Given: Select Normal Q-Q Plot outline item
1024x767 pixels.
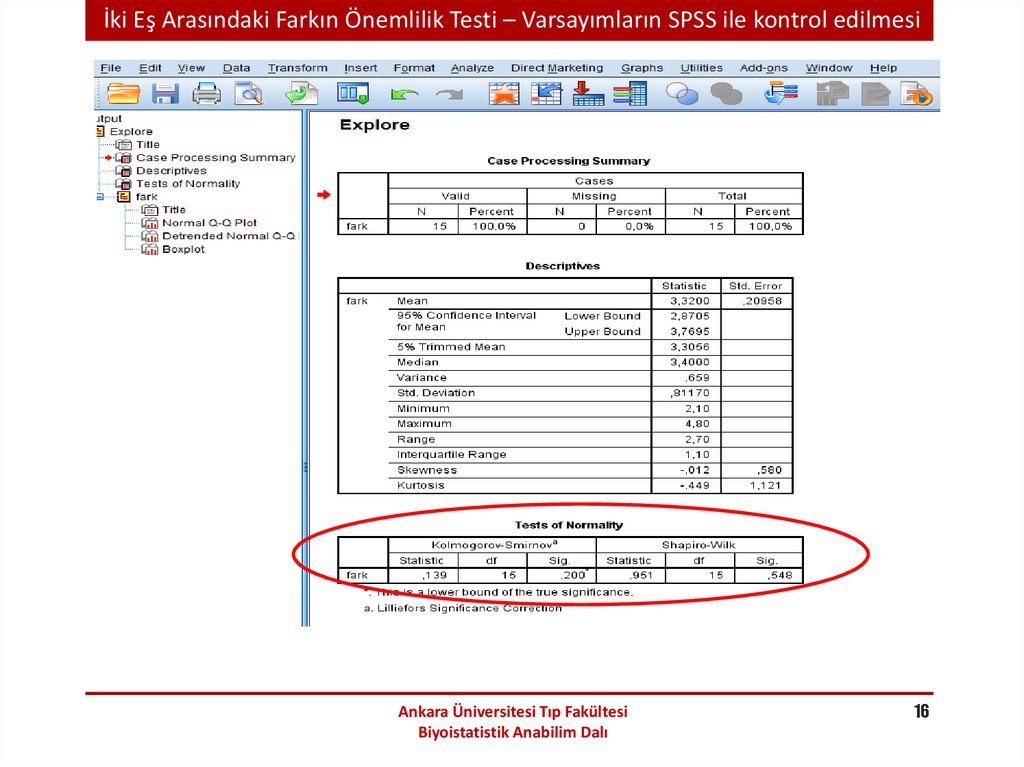Looking at the screenshot, I should [209, 223].
